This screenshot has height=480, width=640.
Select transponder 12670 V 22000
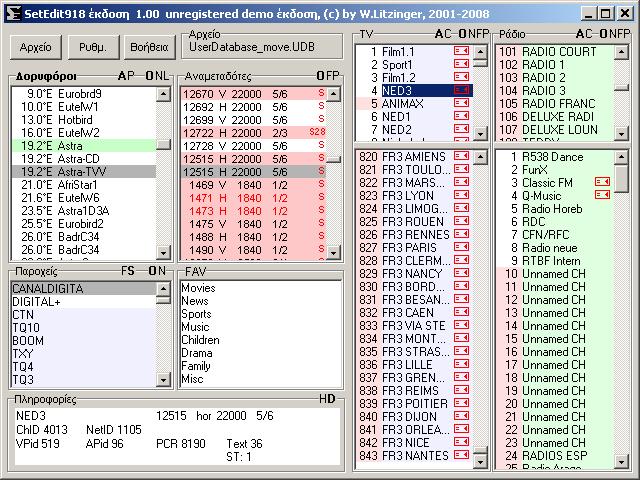coord(253,94)
